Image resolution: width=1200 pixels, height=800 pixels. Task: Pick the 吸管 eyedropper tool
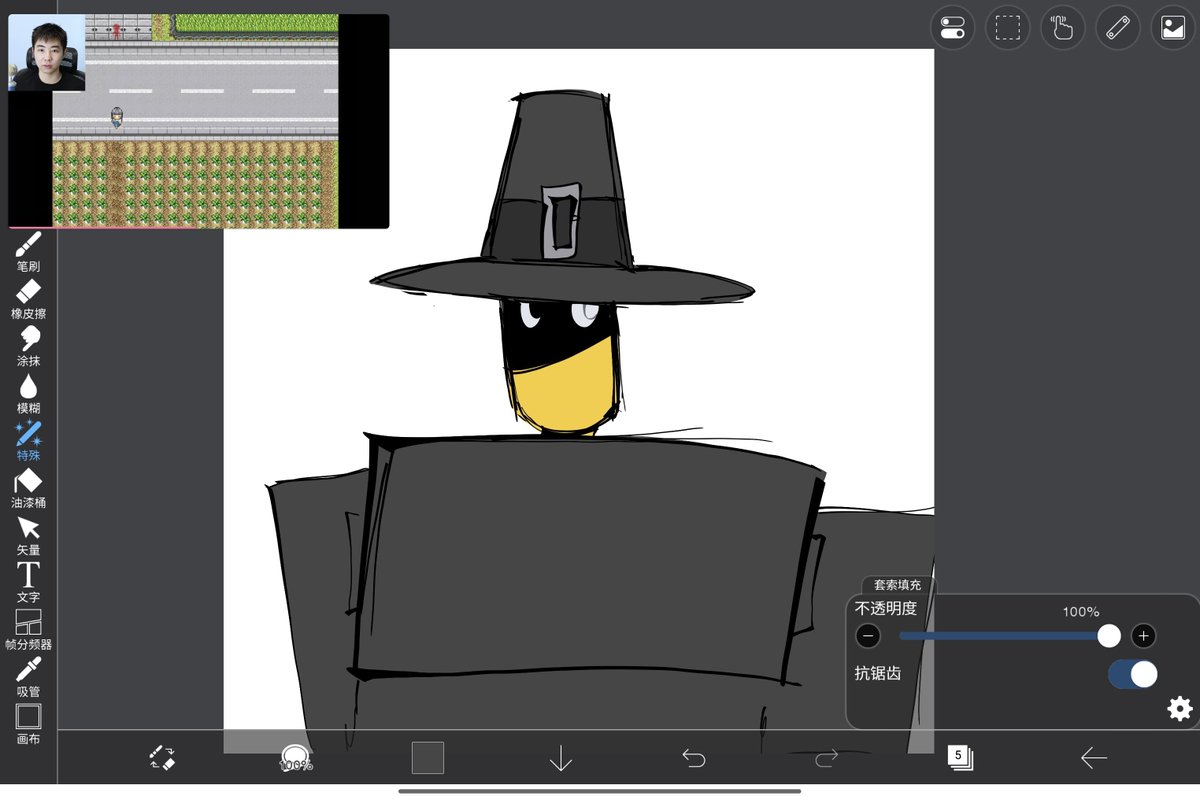click(28, 677)
